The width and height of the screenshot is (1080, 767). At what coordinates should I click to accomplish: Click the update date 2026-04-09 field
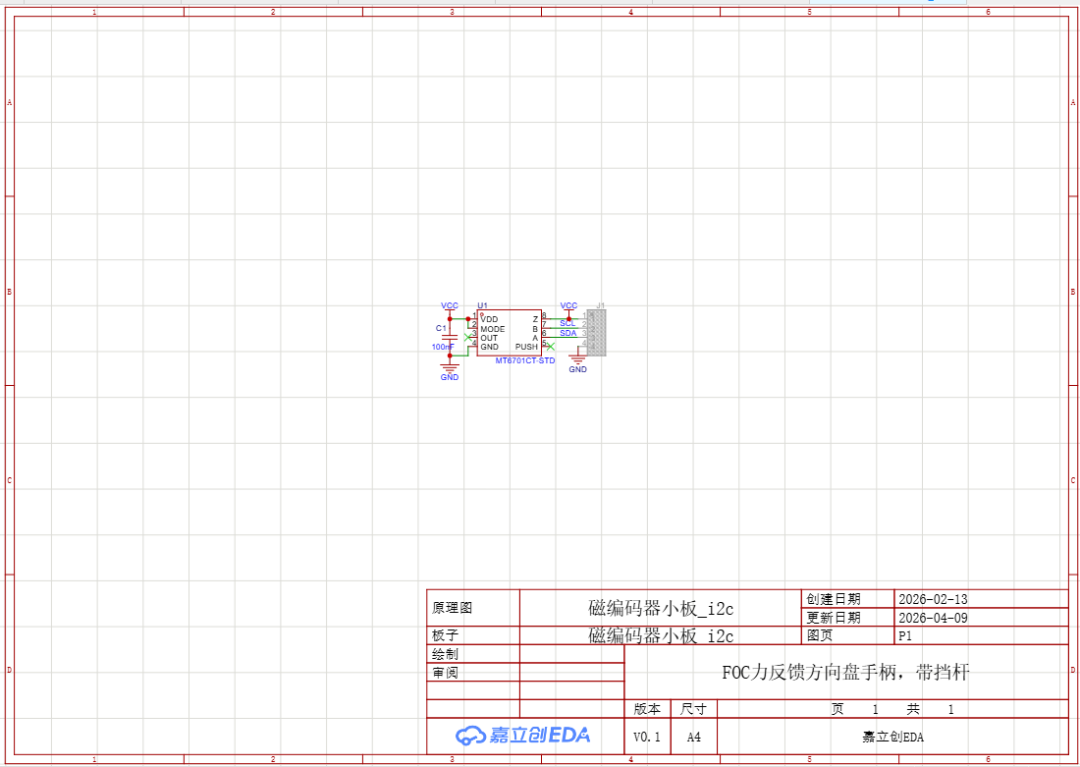[x=935, y=617]
